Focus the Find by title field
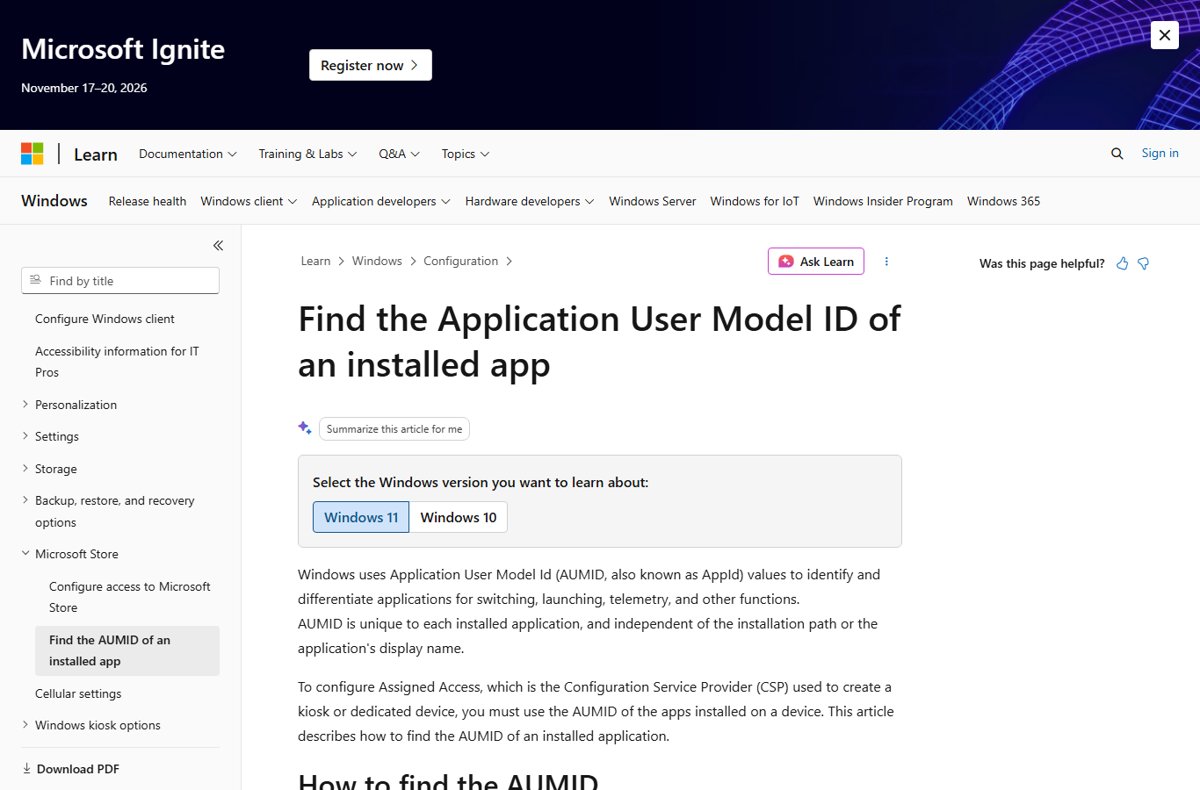 click(120, 281)
